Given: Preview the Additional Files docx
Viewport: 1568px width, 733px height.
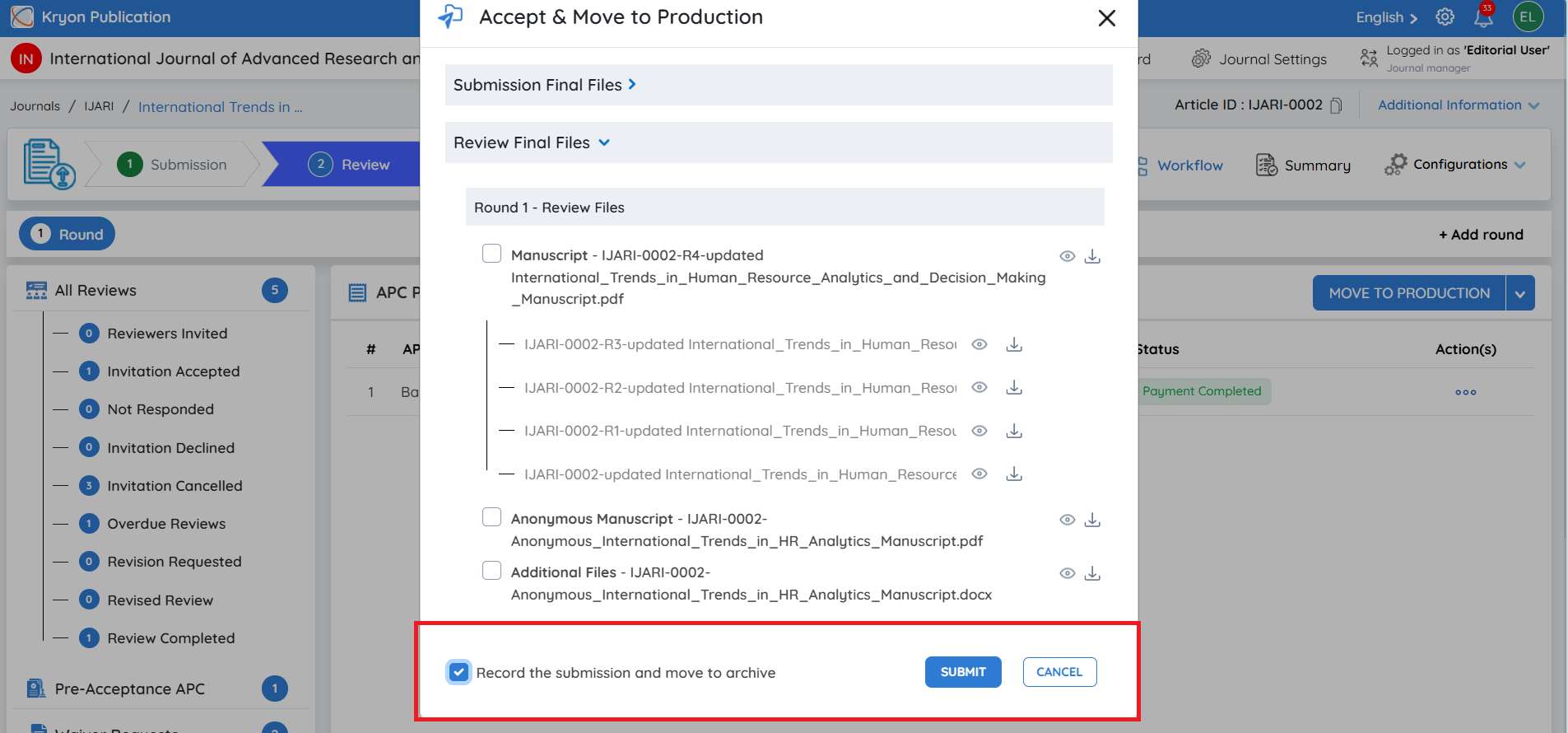Looking at the screenshot, I should 1067,573.
